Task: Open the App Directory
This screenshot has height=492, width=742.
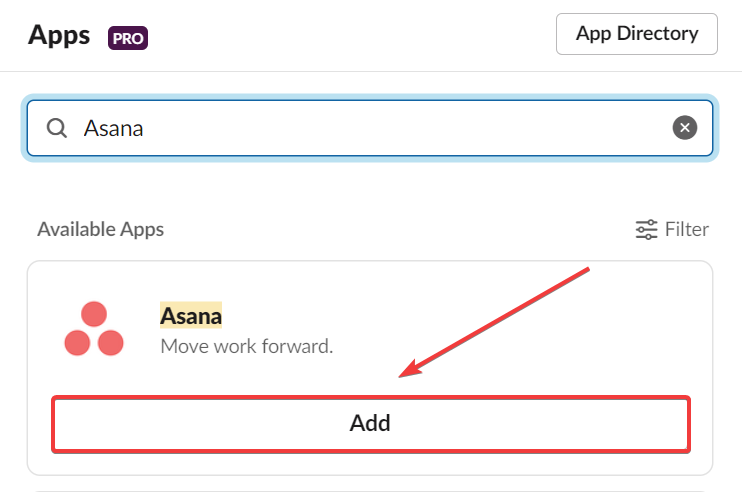Action: coord(636,34)
